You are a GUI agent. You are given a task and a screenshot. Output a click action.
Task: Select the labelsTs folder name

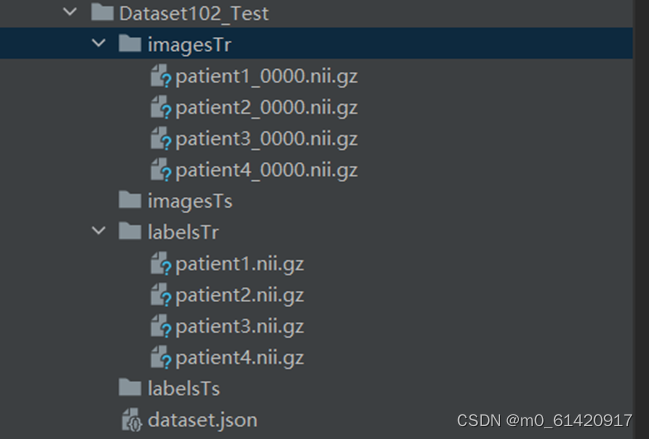click(x=184, y=389)
